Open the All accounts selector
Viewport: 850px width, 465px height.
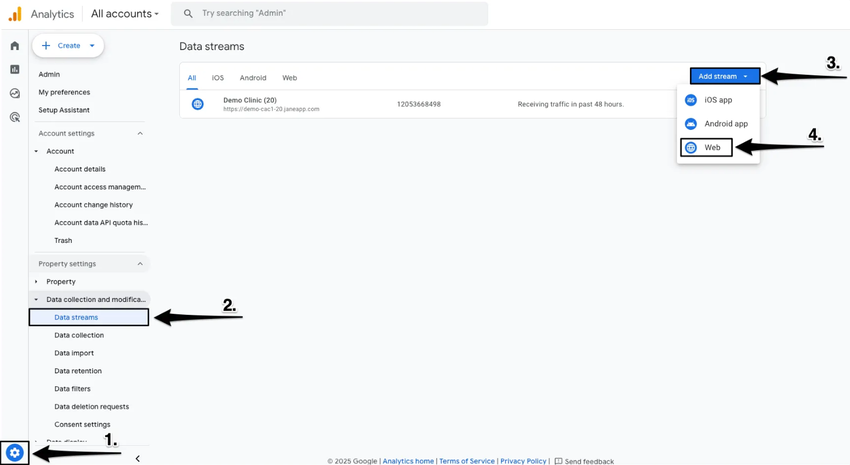click(124, 14)
